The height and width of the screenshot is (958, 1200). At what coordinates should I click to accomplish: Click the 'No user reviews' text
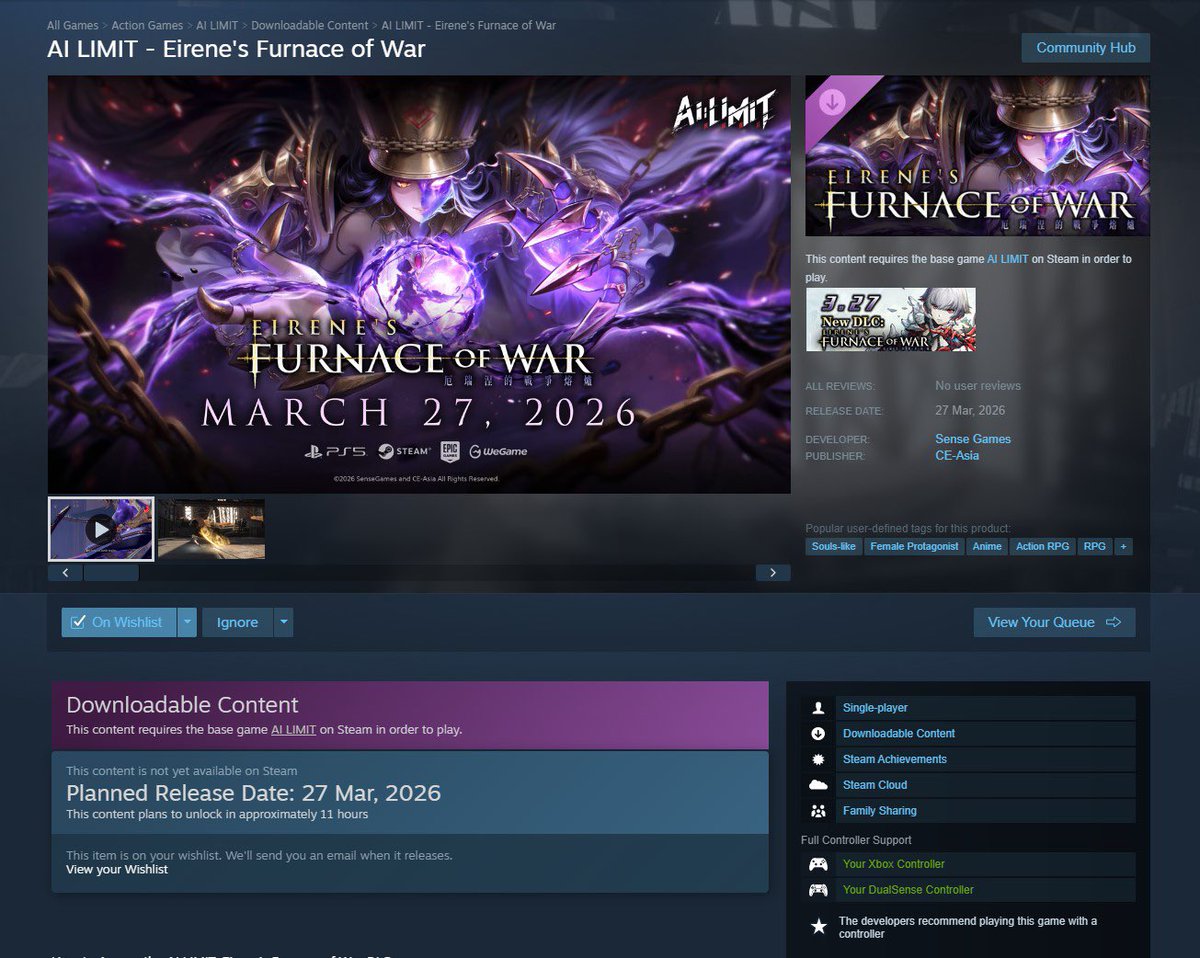coord(978,386)
